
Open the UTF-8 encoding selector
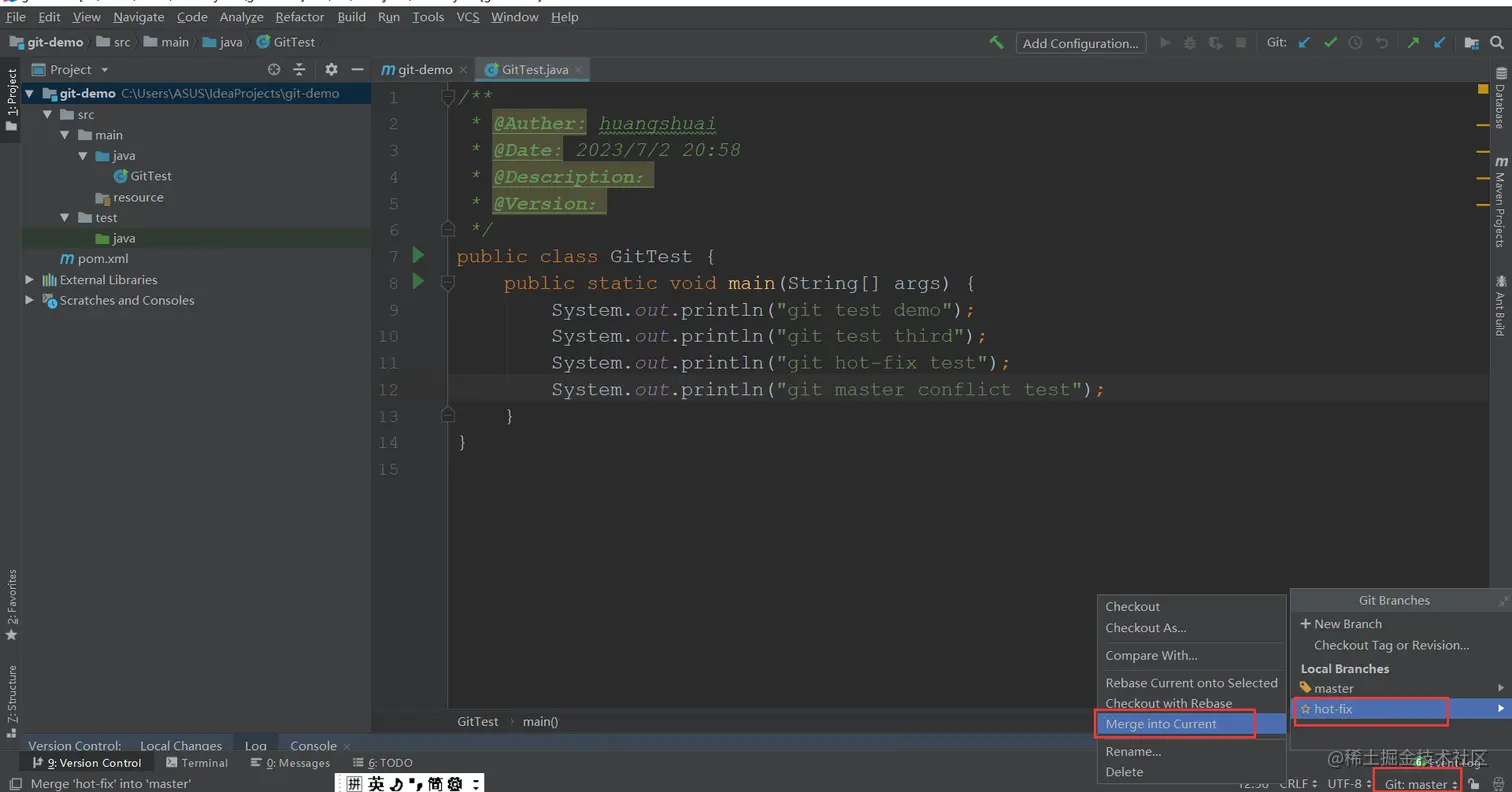1350,784
